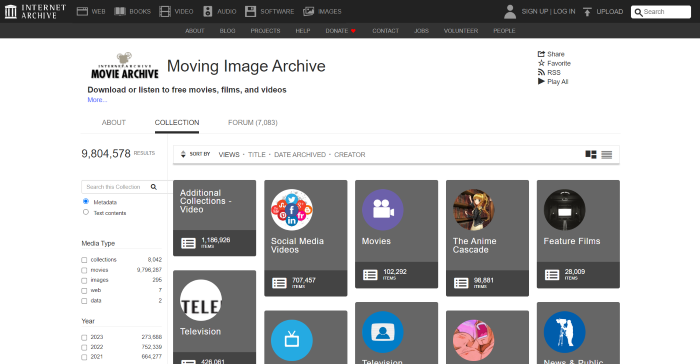The image size is (700, 364).
Task: Open the Images section icon
Action: 308,11
